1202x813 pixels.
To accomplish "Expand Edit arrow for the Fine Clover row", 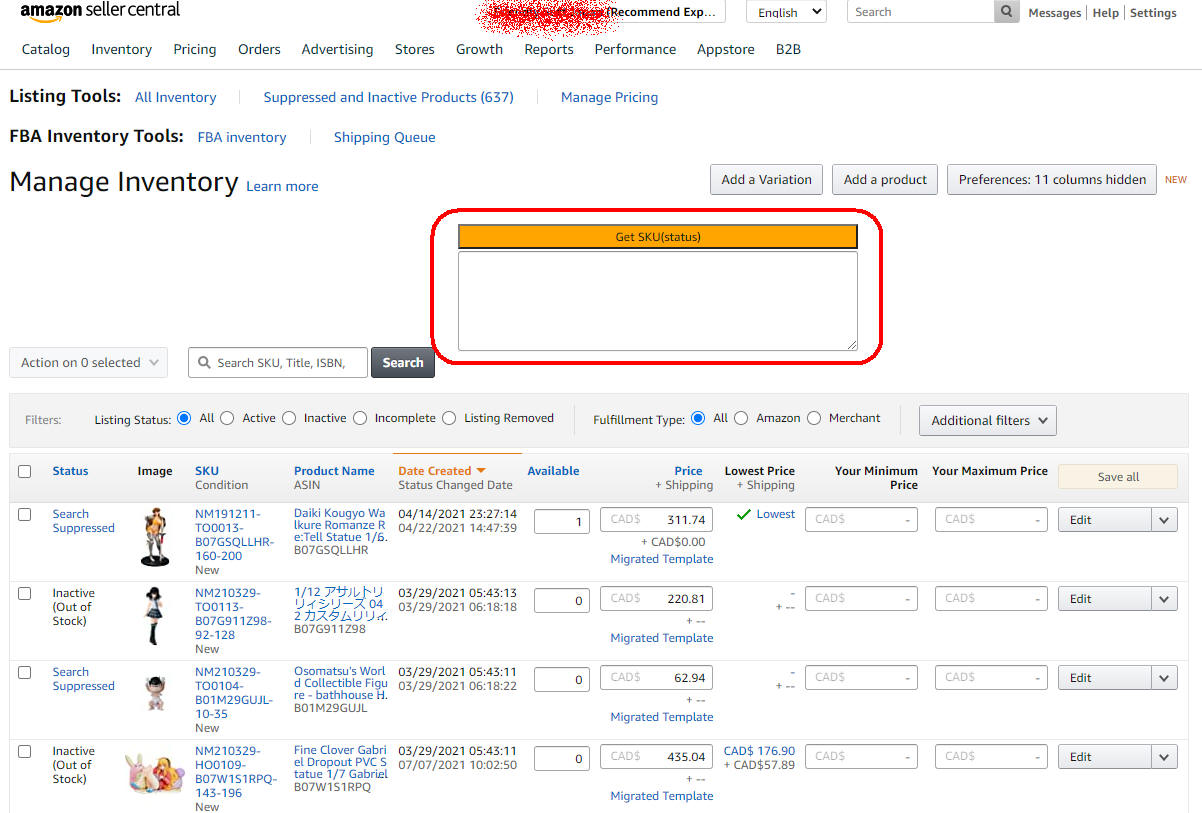I will (1164, 756).
